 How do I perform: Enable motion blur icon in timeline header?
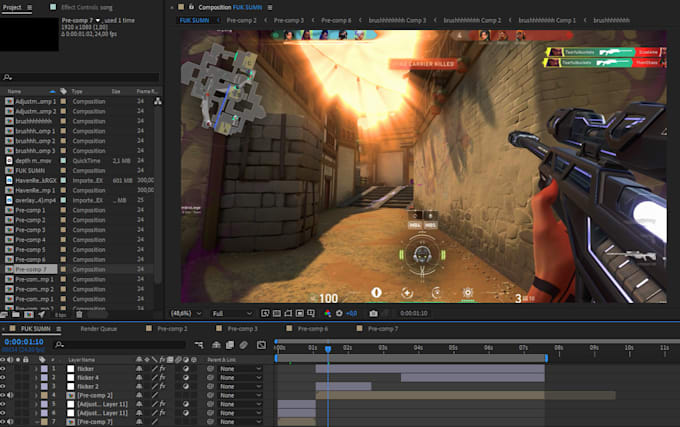(244, 345)
